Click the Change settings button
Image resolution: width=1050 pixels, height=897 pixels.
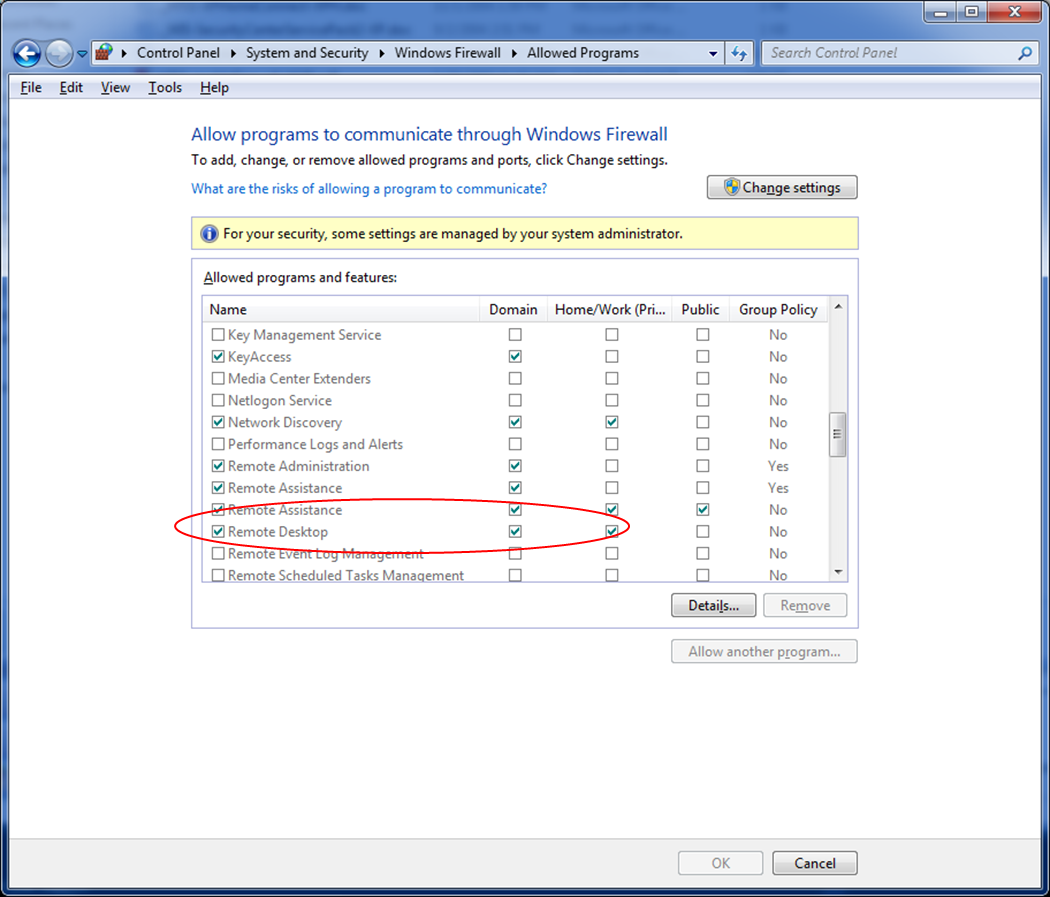tap(782, 187)
